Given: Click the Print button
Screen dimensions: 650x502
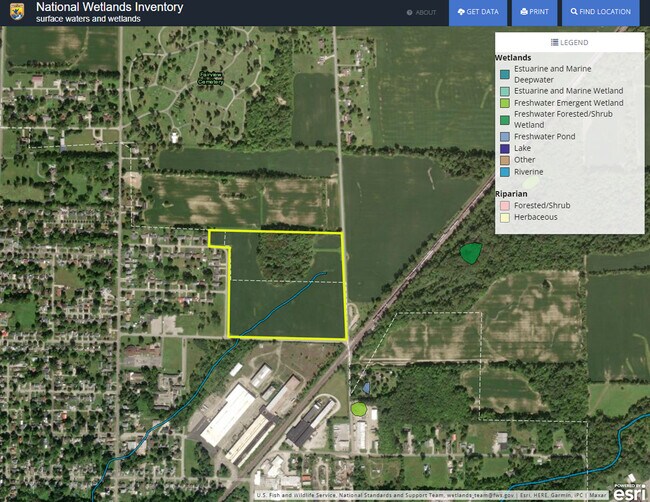Looking at the screenshot, I should pos(534,12).
